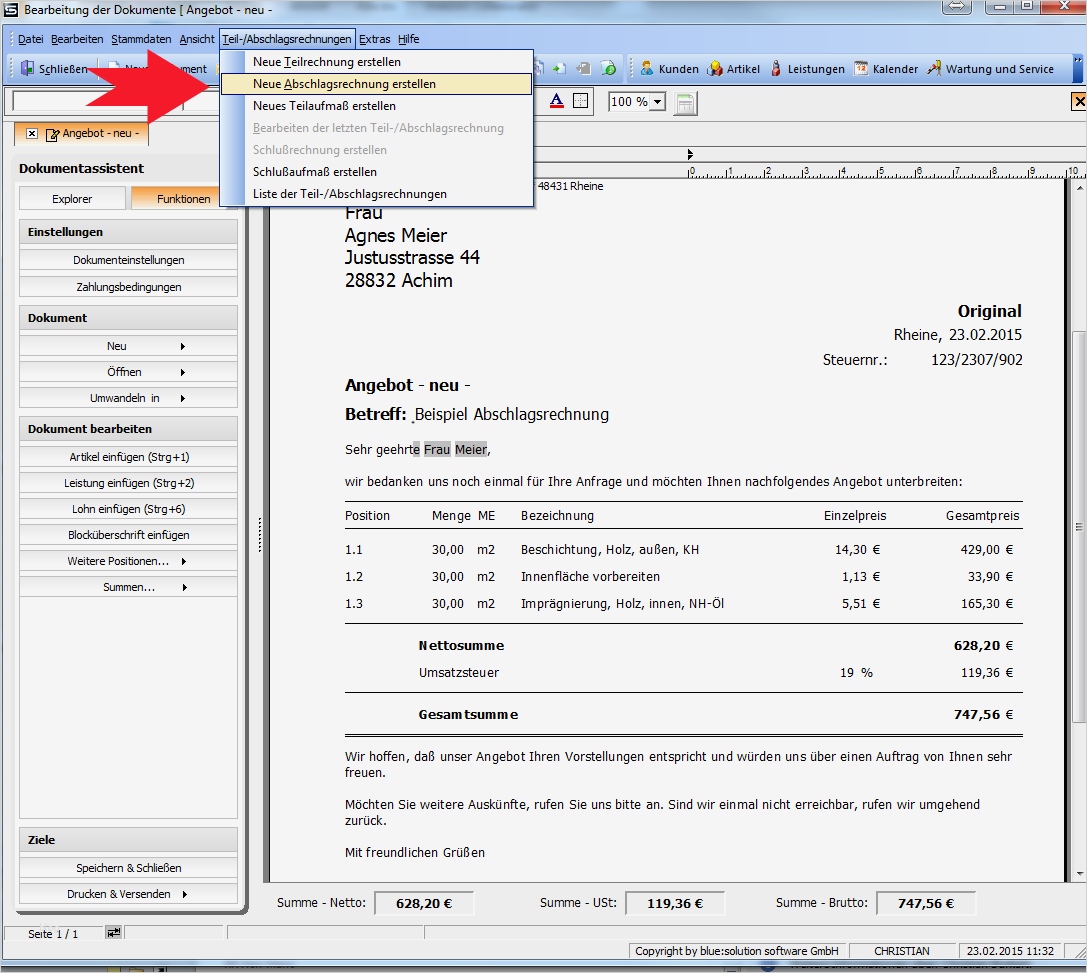
Task: Click the 'Beispiel Abschlagsrechnung' subject text
Action: pos(512,414)
